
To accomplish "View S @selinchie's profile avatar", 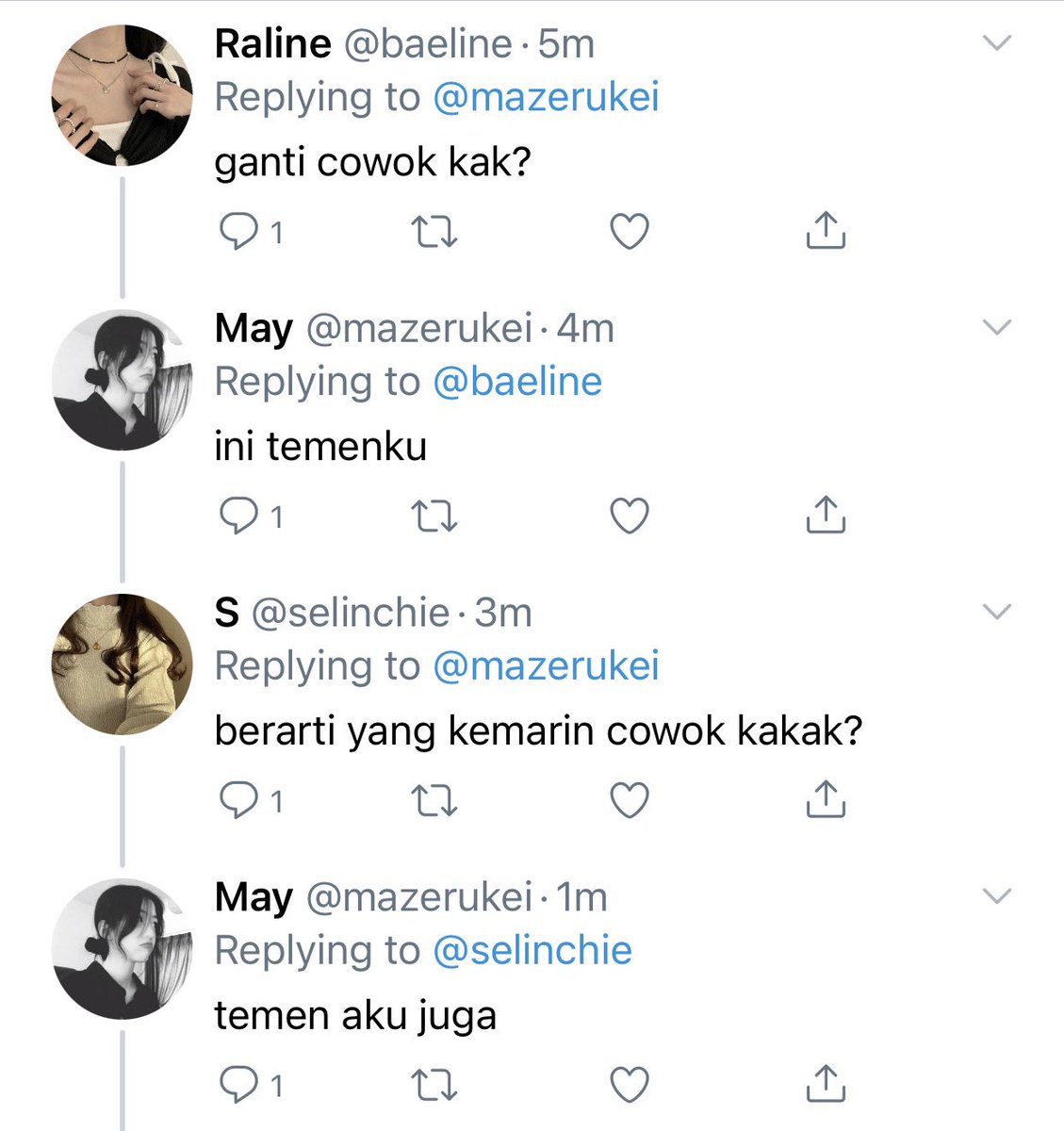I will pyautogui.click(x=122, y=665).
